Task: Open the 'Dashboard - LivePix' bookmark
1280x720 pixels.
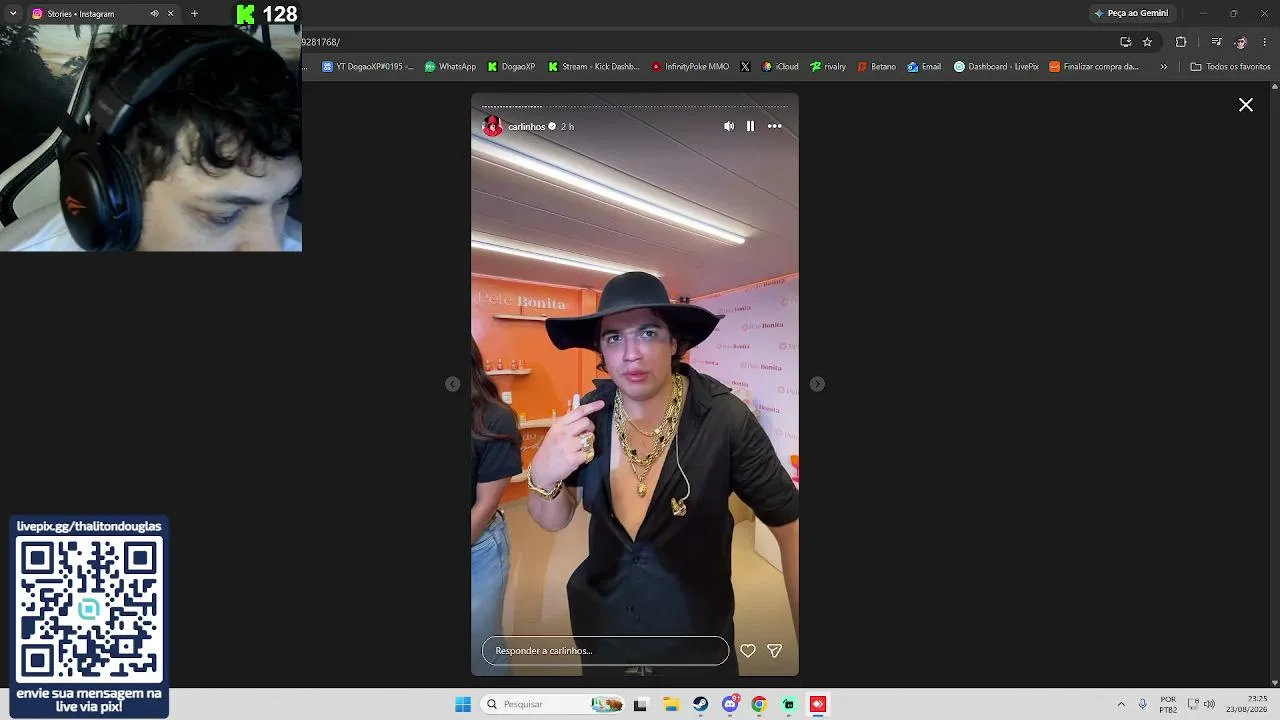Action: 996,67
